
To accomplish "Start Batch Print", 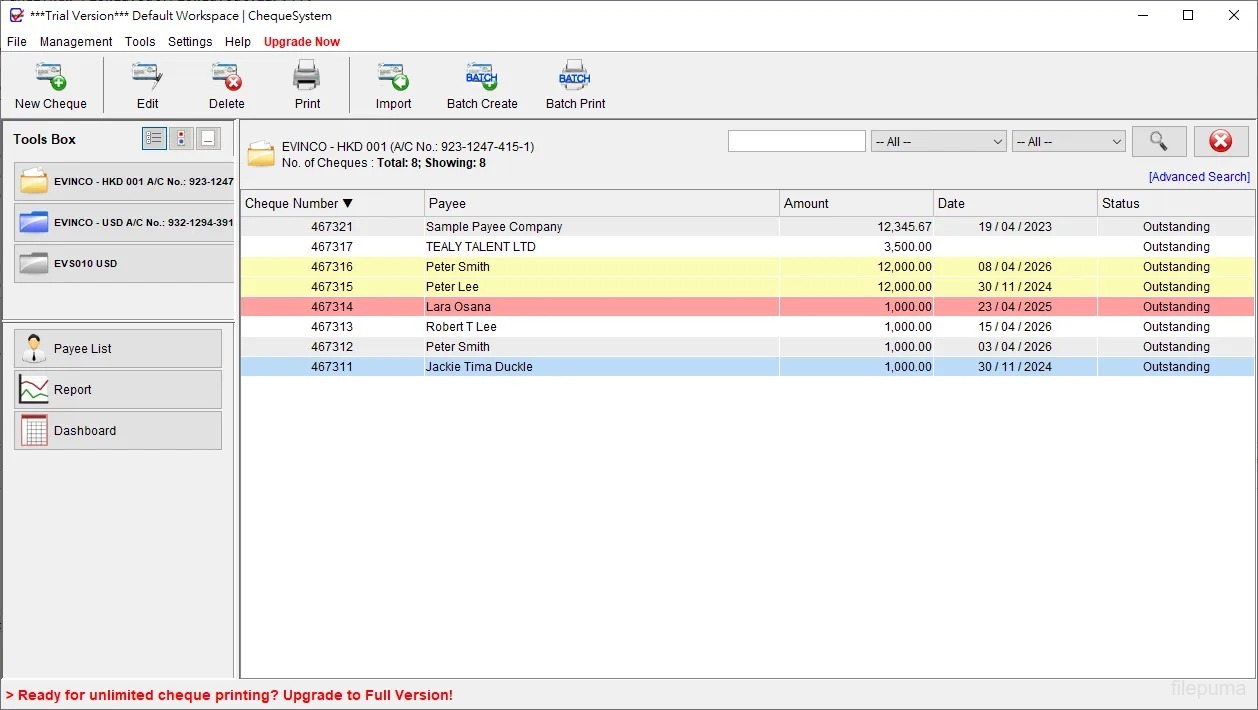I will (575, 85).
